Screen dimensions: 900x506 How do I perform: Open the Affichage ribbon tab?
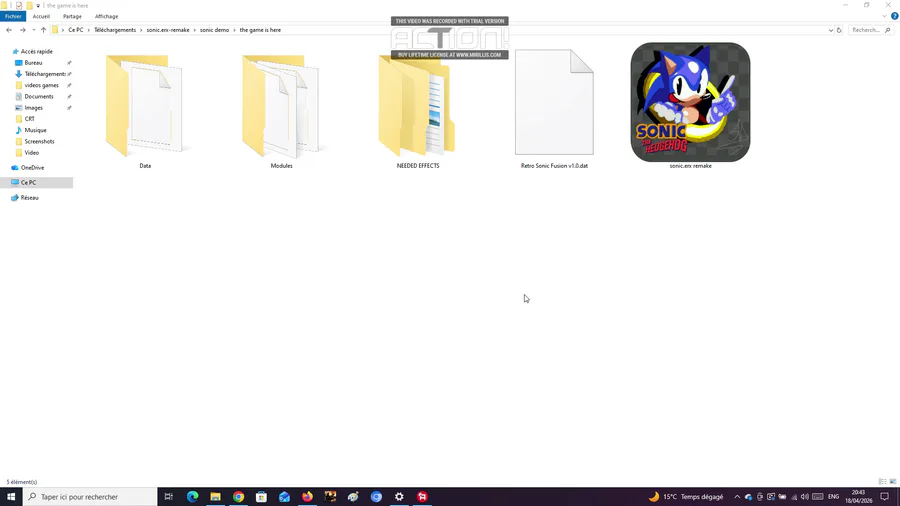click(x=106, y=17)
